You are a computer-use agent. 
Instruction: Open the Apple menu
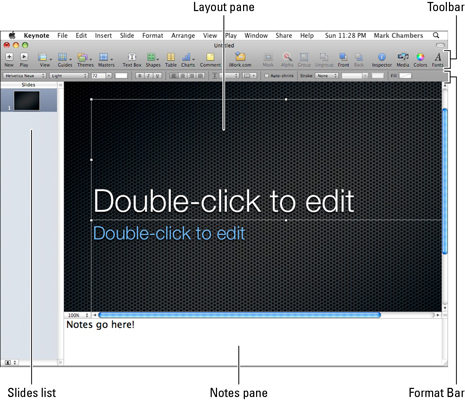12,35
